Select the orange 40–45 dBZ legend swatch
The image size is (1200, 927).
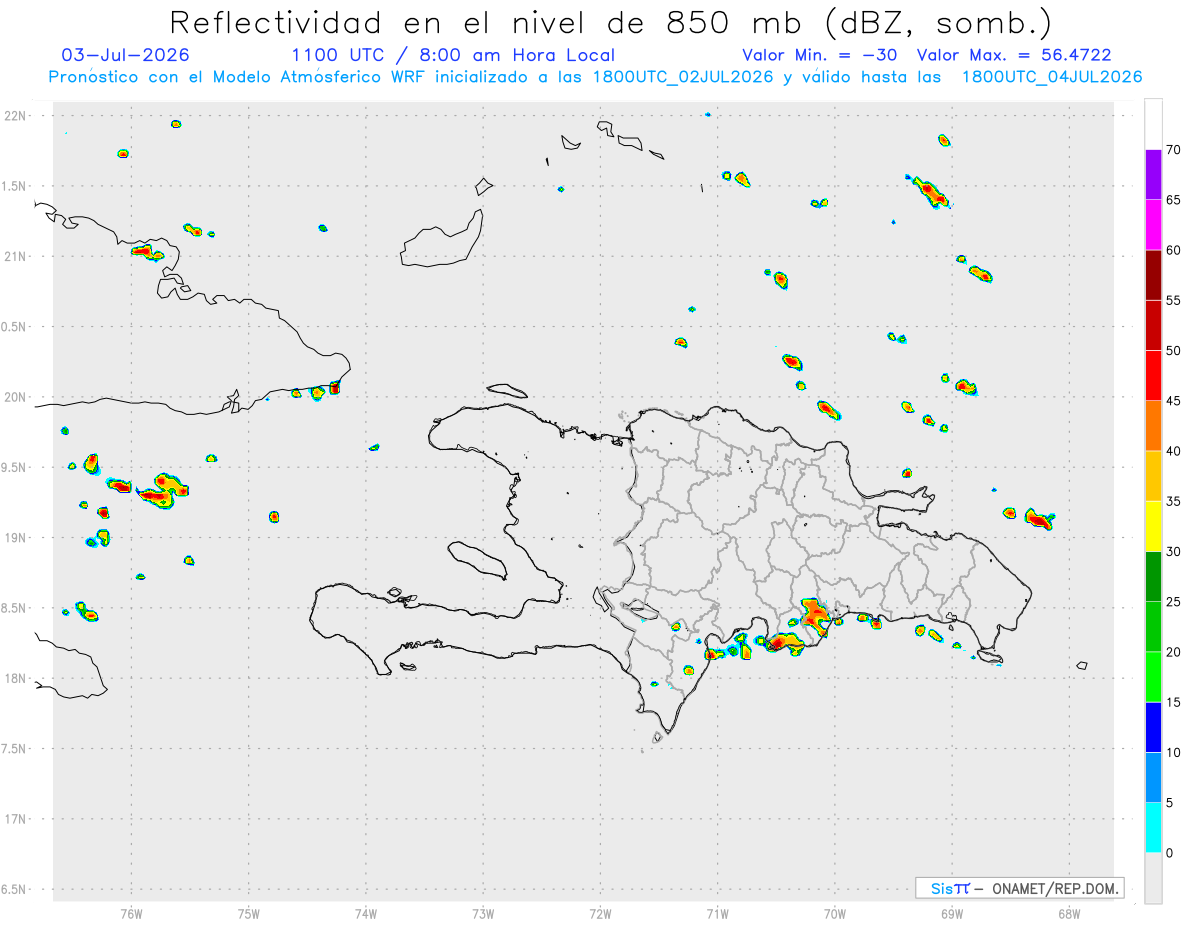pyautogui.click(x=1153, y=426)
